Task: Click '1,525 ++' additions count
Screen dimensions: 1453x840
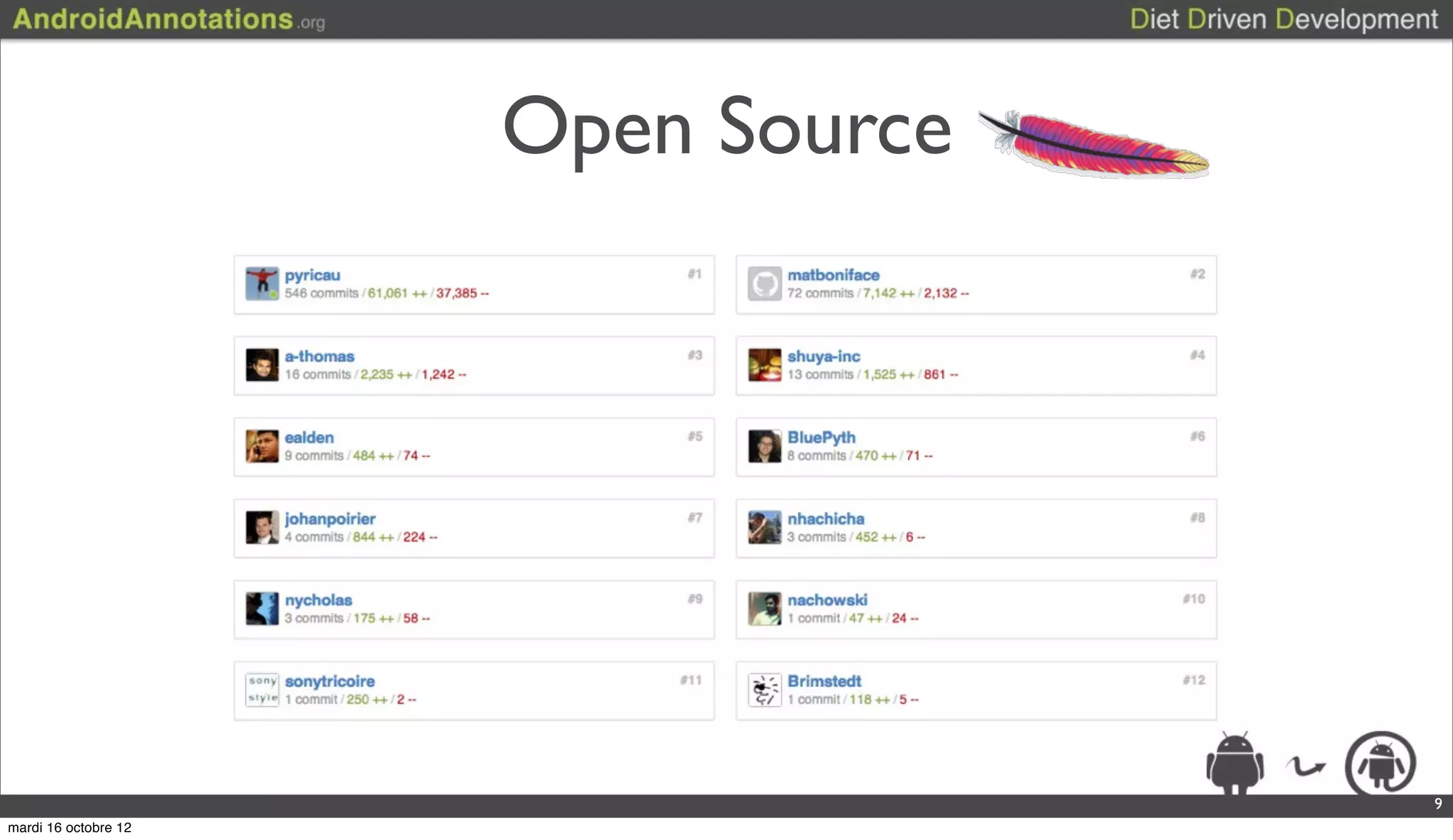Action: coord(888,375)
